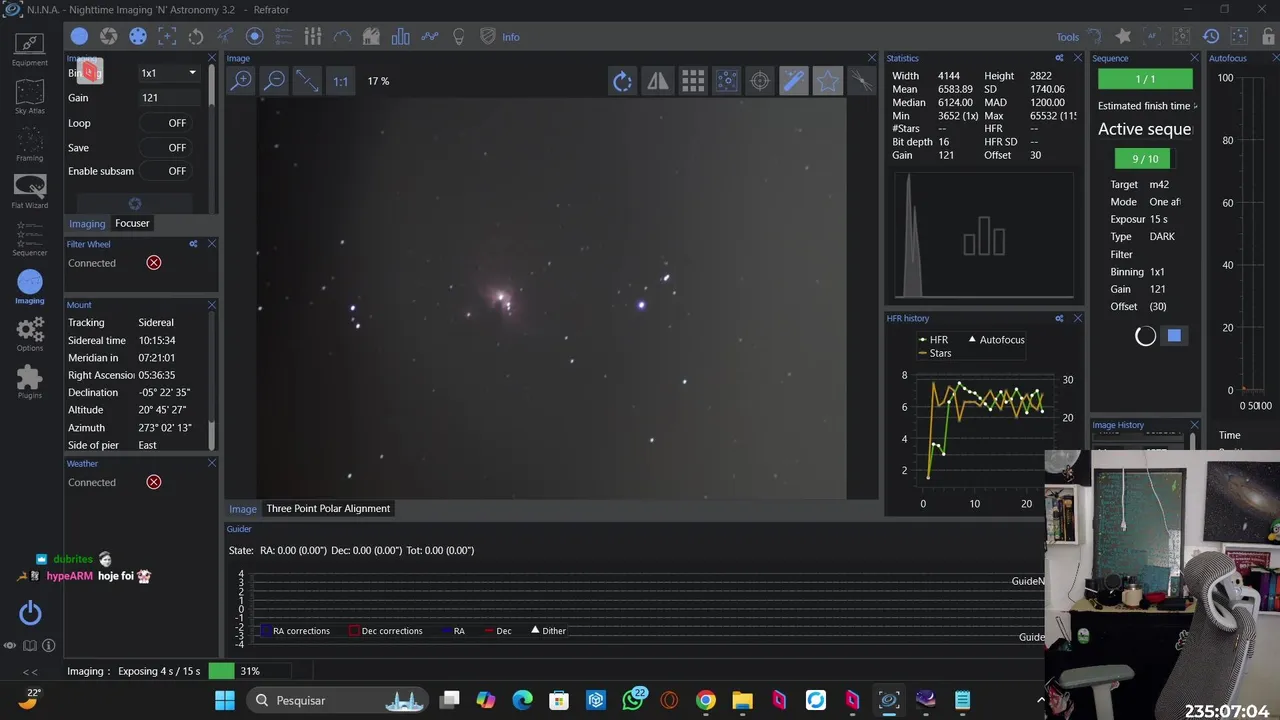This screenshot has height=720, width=1280.
Task: Click the power button icon in sidebar
Action: click(30, 612)
